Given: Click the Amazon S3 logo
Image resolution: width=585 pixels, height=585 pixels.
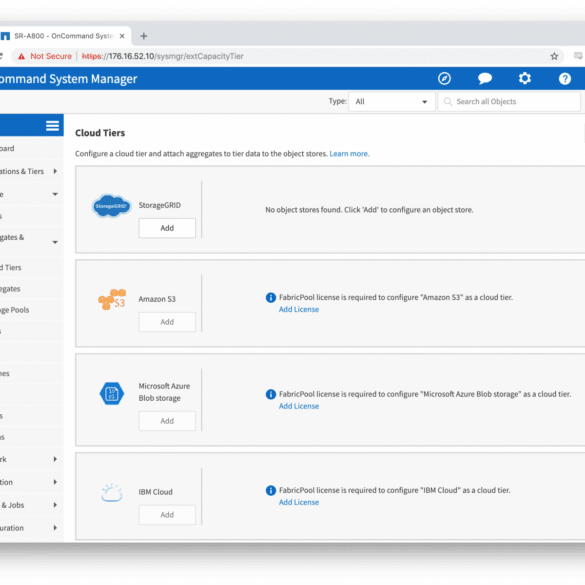Looking at the screenshot, I should coord(112,299).
